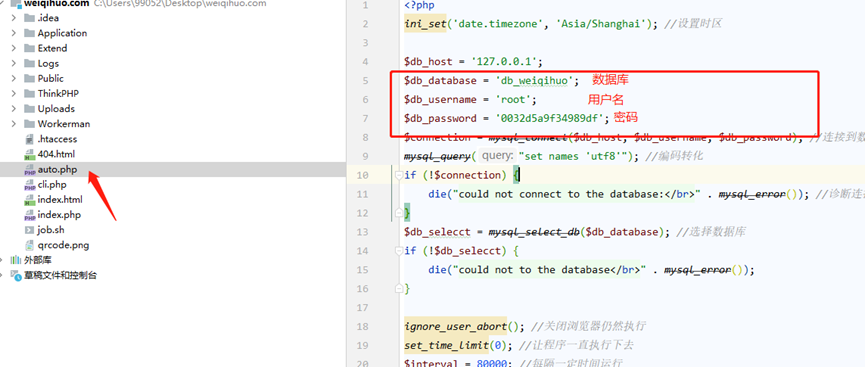
Task: Select the Uploads folder icon
Action: coord(29,109)
